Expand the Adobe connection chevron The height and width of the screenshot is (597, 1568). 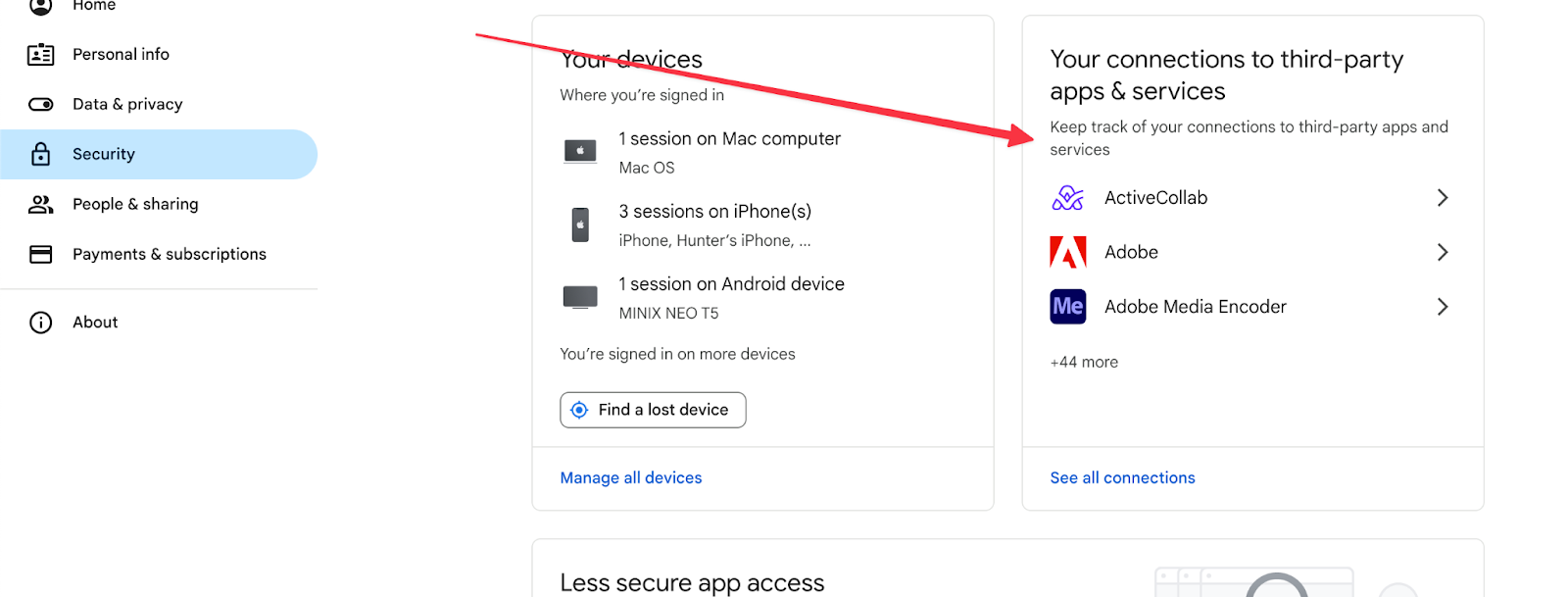pos(1442,253)
